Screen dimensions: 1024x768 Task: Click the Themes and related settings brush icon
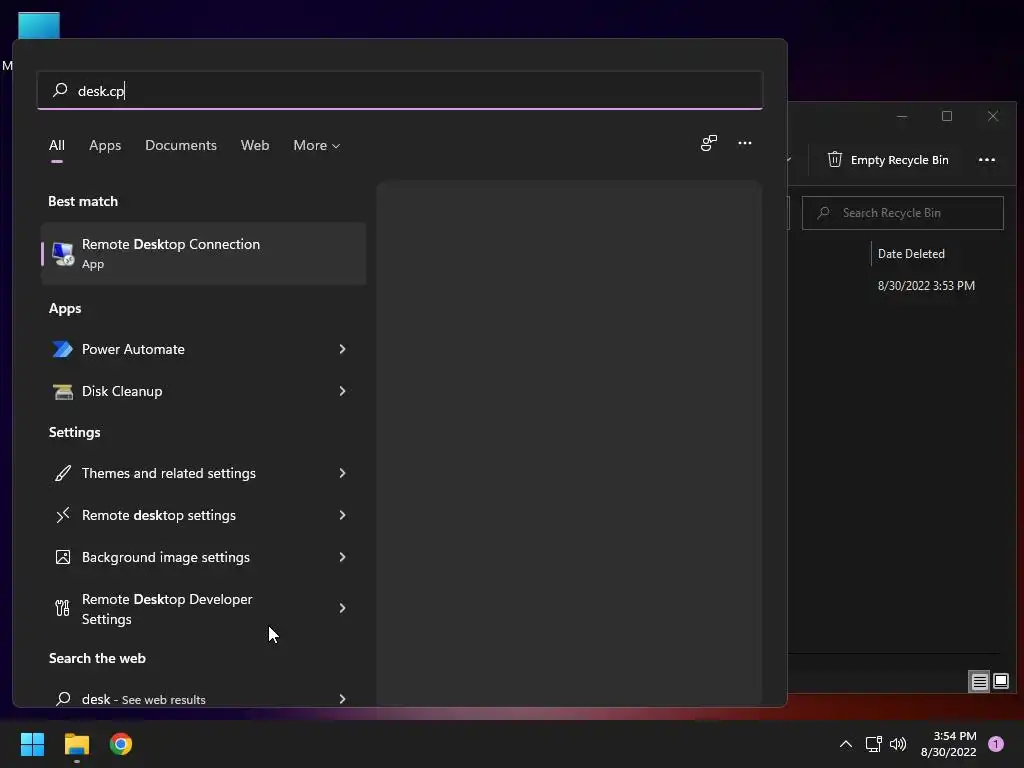pyautogui.click(x=63, y=473)
